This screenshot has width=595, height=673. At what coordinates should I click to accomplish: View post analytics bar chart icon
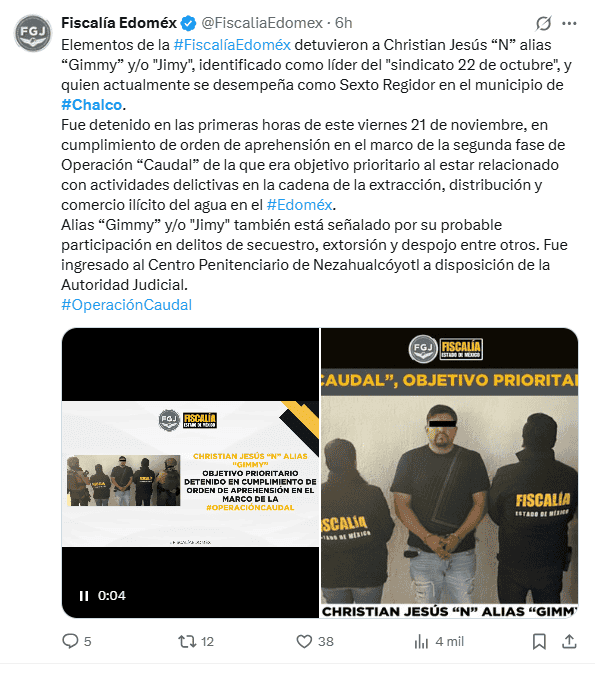click(x=421, y=642)
